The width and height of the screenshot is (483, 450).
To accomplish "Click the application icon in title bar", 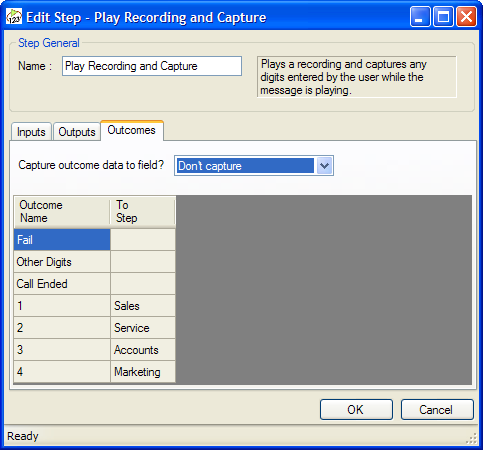I will pos(14,17).
